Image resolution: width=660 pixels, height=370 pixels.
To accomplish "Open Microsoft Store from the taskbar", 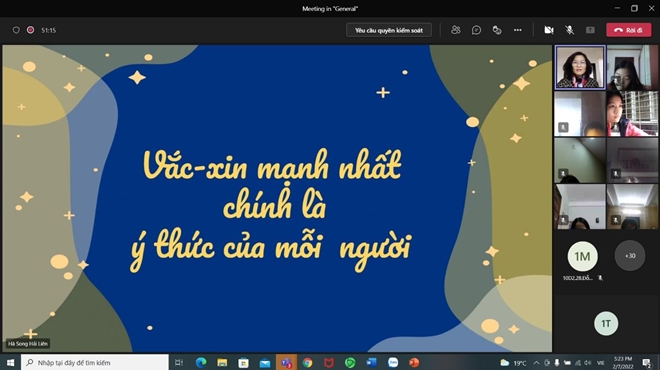I will point(243,362).
